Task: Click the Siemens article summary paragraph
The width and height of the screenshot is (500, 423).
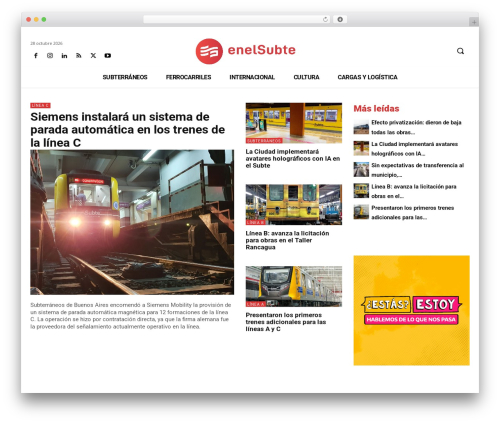Action: pos(131,316)
